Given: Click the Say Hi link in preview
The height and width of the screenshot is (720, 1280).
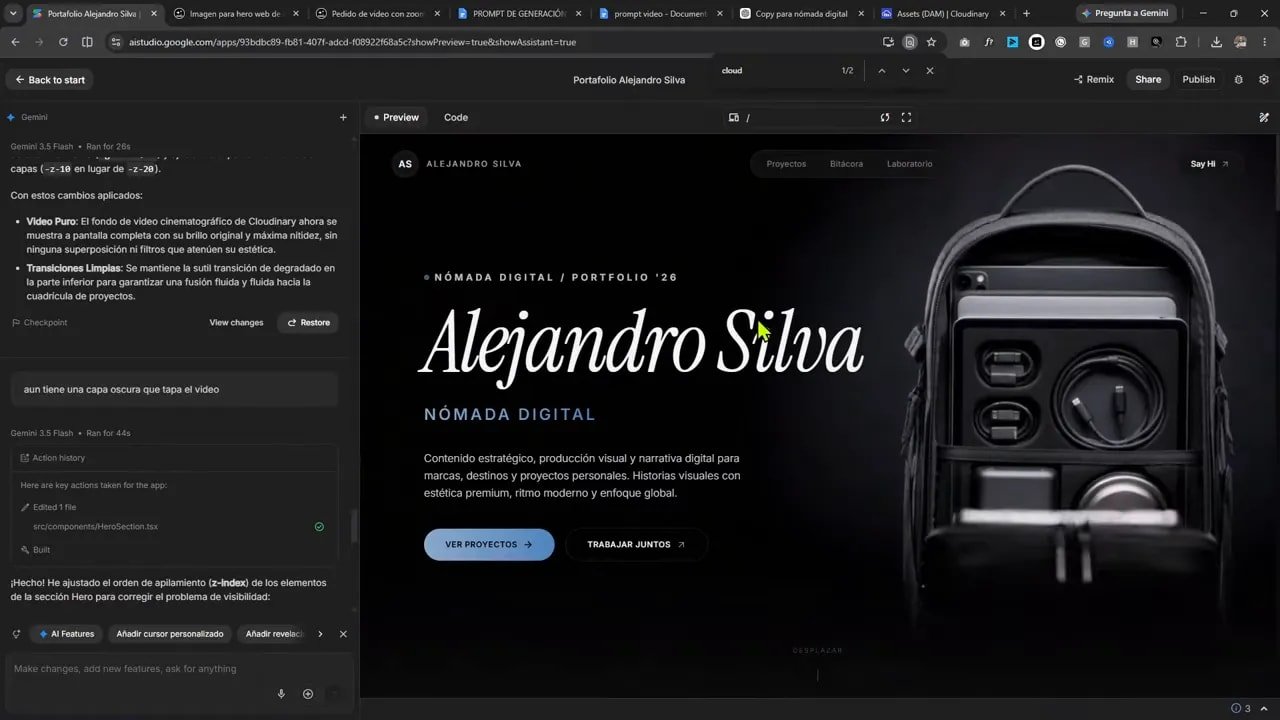Looking at the screenshot, I should (x=1210, y=164).
